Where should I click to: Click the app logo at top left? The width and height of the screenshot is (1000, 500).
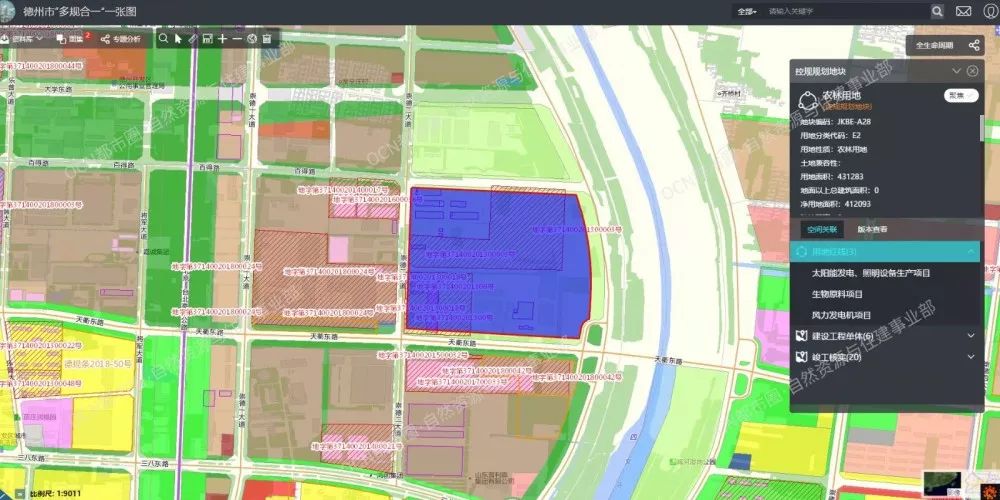click(8, 11)
